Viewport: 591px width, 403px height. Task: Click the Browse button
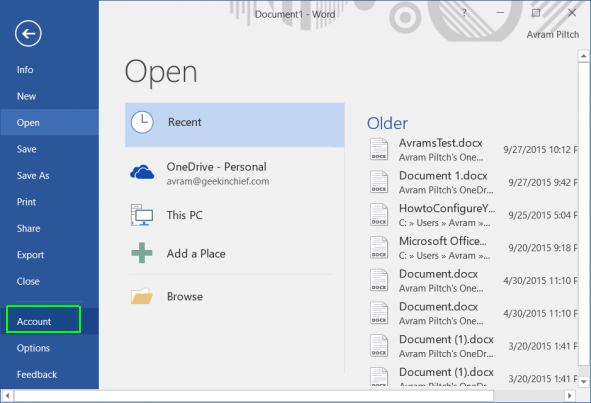(x=234, y=296)
